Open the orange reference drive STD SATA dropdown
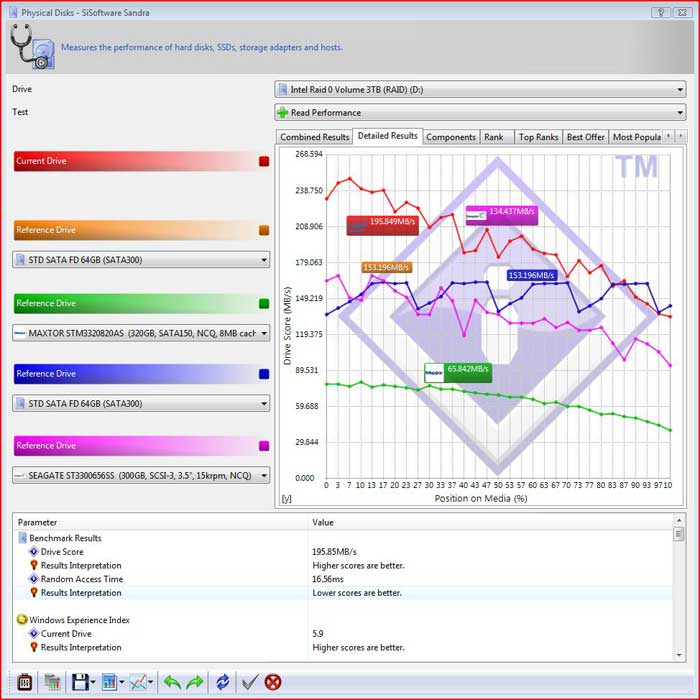This screenshot has width=700, height=700. tap(141, 259)
